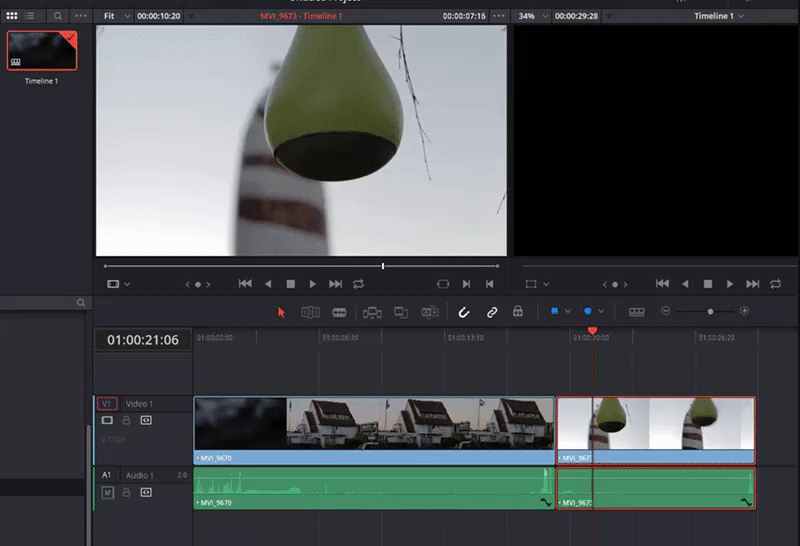Select the arrow Selection Mode tool
Viewport: 800px width, 546px height.
(x=281, y=312)
